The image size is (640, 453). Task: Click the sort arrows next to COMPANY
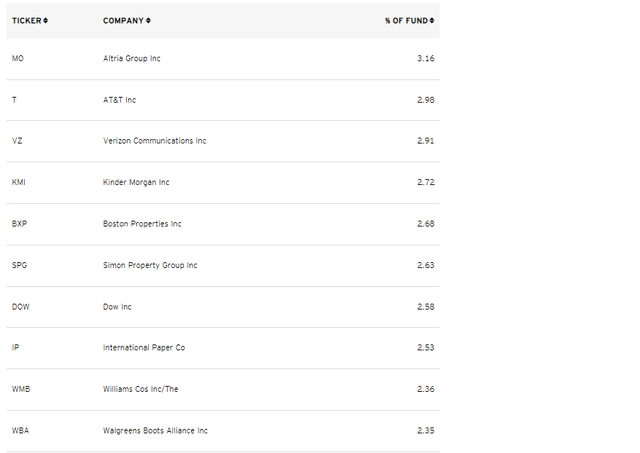pos(149,20)
